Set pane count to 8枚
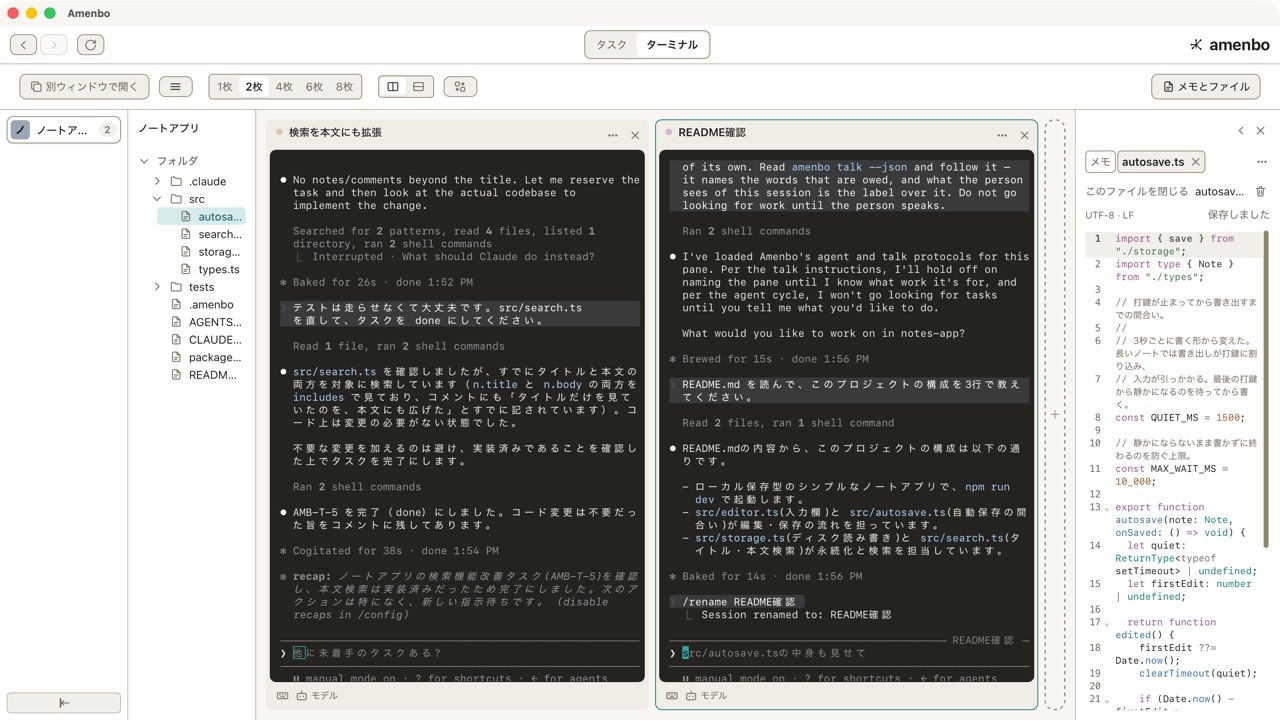1280x720 pixels. (x=345, y=87)
